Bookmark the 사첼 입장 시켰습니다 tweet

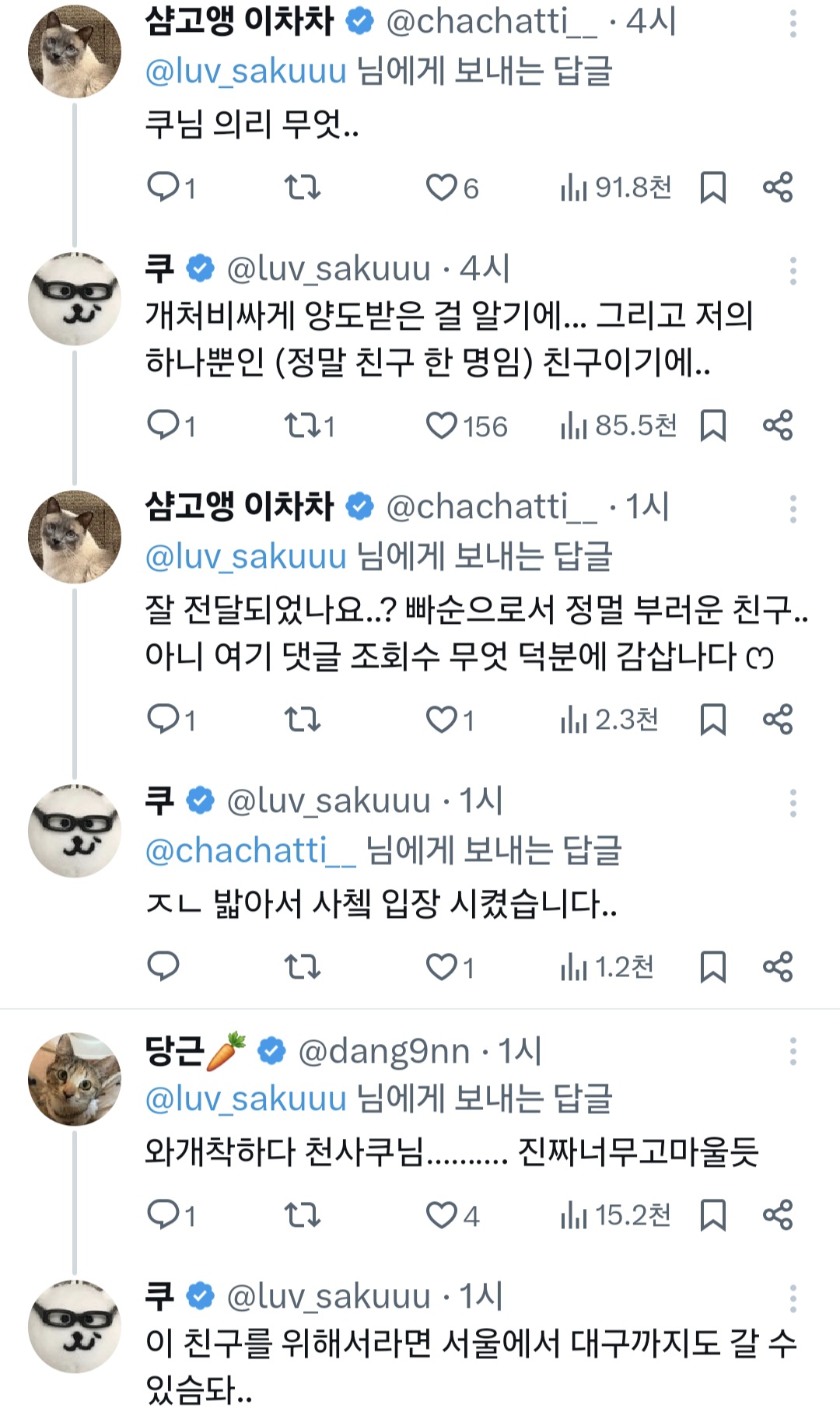pos(712,966)
